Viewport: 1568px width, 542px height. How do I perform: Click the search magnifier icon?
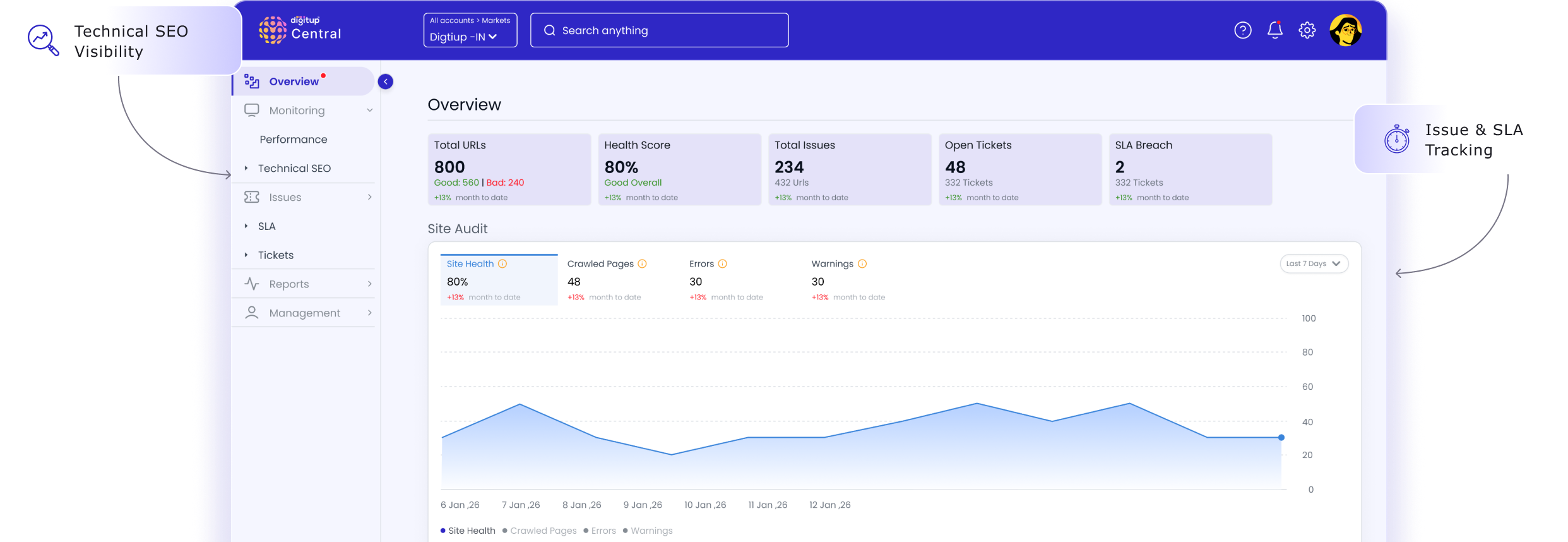pos(550,30)
